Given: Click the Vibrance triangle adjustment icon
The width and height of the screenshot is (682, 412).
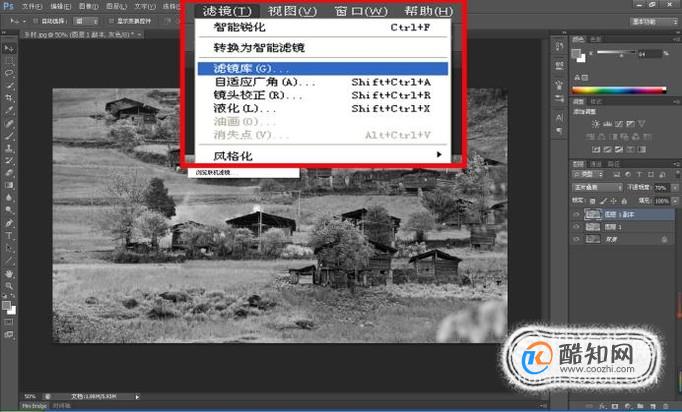Looking at the screenshot, I should pos(642,124).
